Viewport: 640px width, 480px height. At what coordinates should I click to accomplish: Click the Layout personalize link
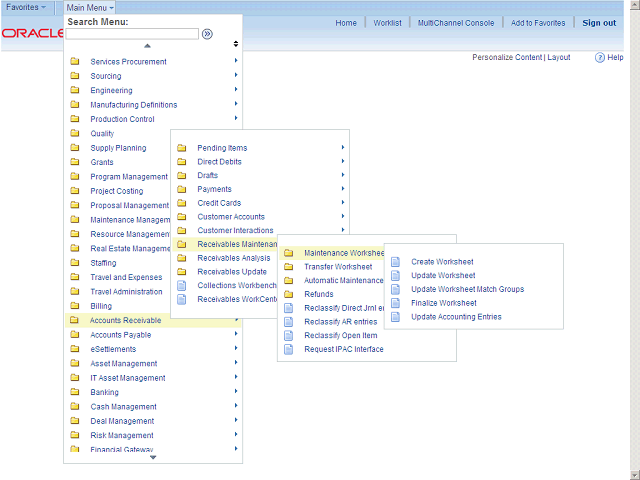[559, 58]
